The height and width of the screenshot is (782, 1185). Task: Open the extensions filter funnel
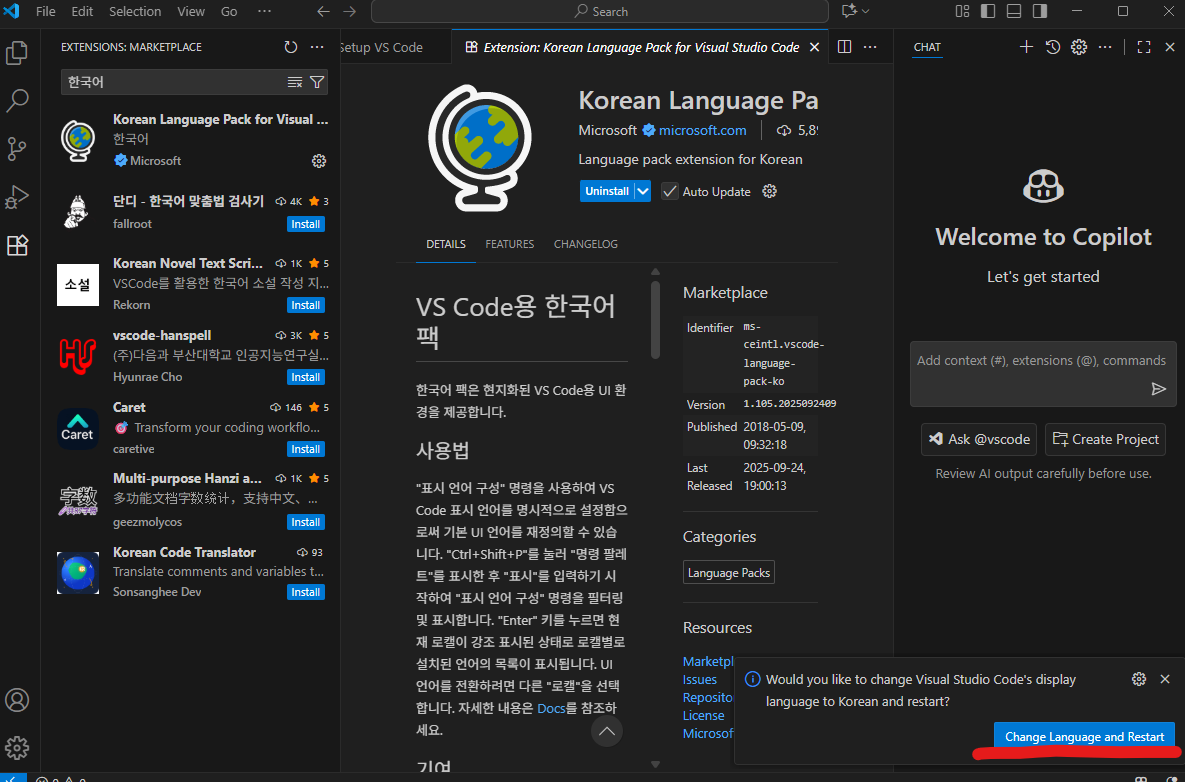pyautogui.click(x=317, y=82)
